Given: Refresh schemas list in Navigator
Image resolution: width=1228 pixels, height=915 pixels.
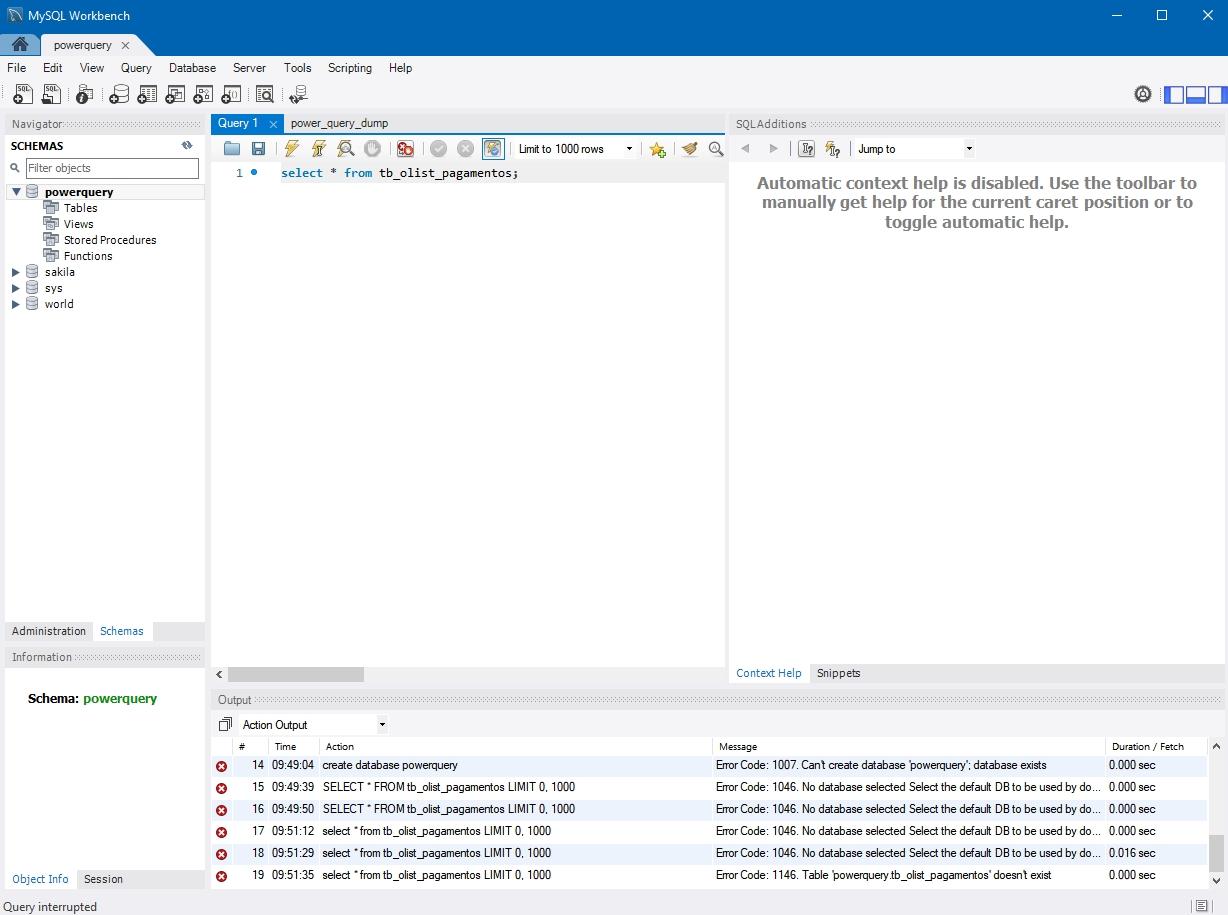Looking at the screenshot, I should pyautogui.click(x=187, y=146).
